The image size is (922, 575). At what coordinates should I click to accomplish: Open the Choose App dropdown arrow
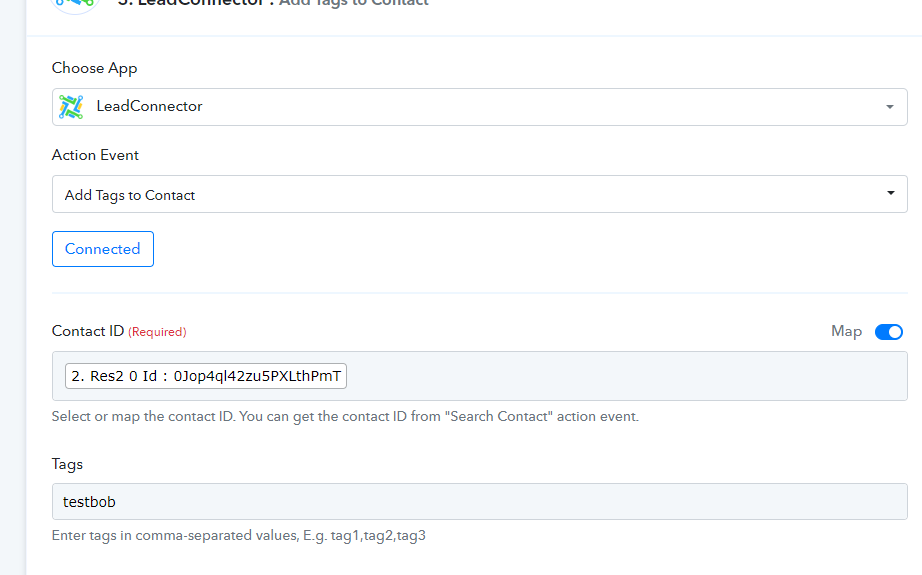[890, 107]
